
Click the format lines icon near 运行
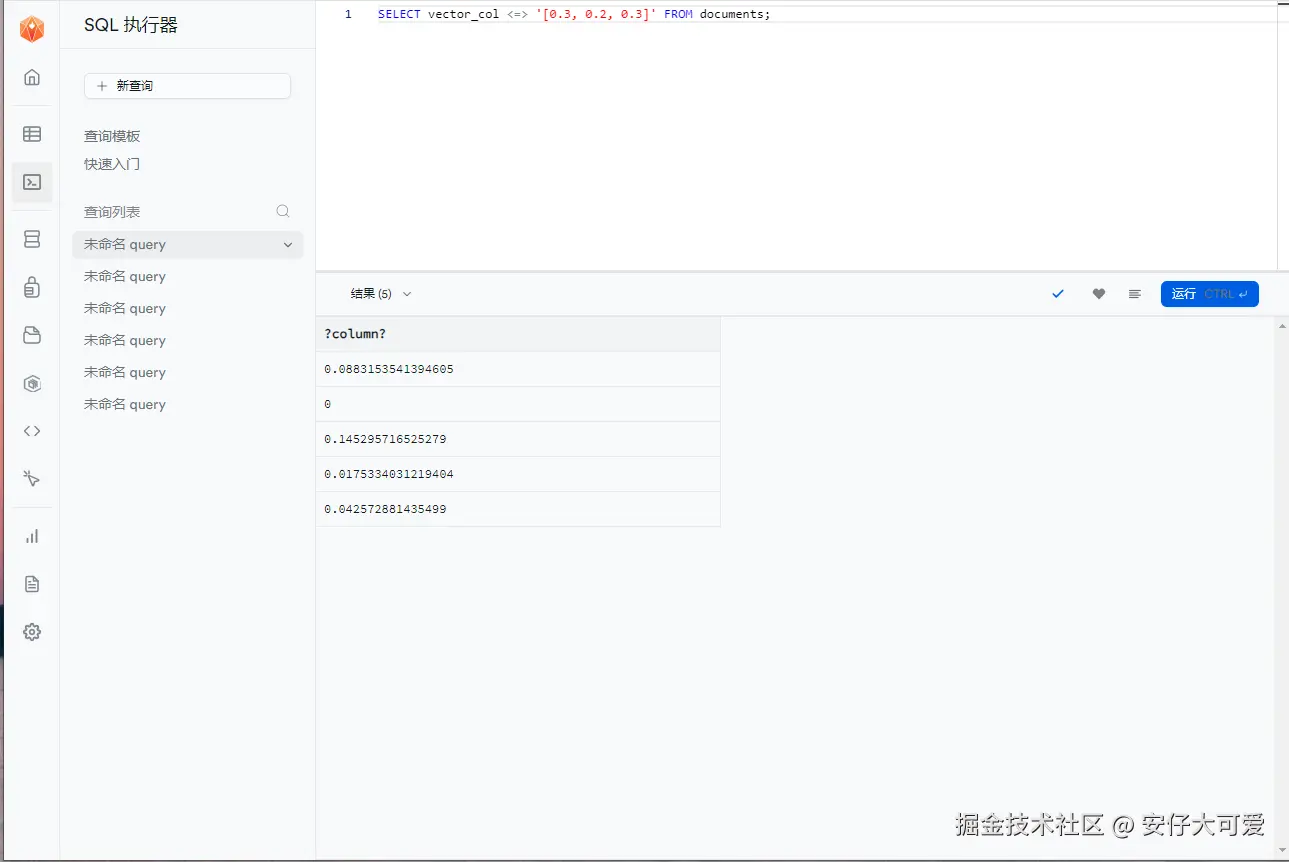1134,294
